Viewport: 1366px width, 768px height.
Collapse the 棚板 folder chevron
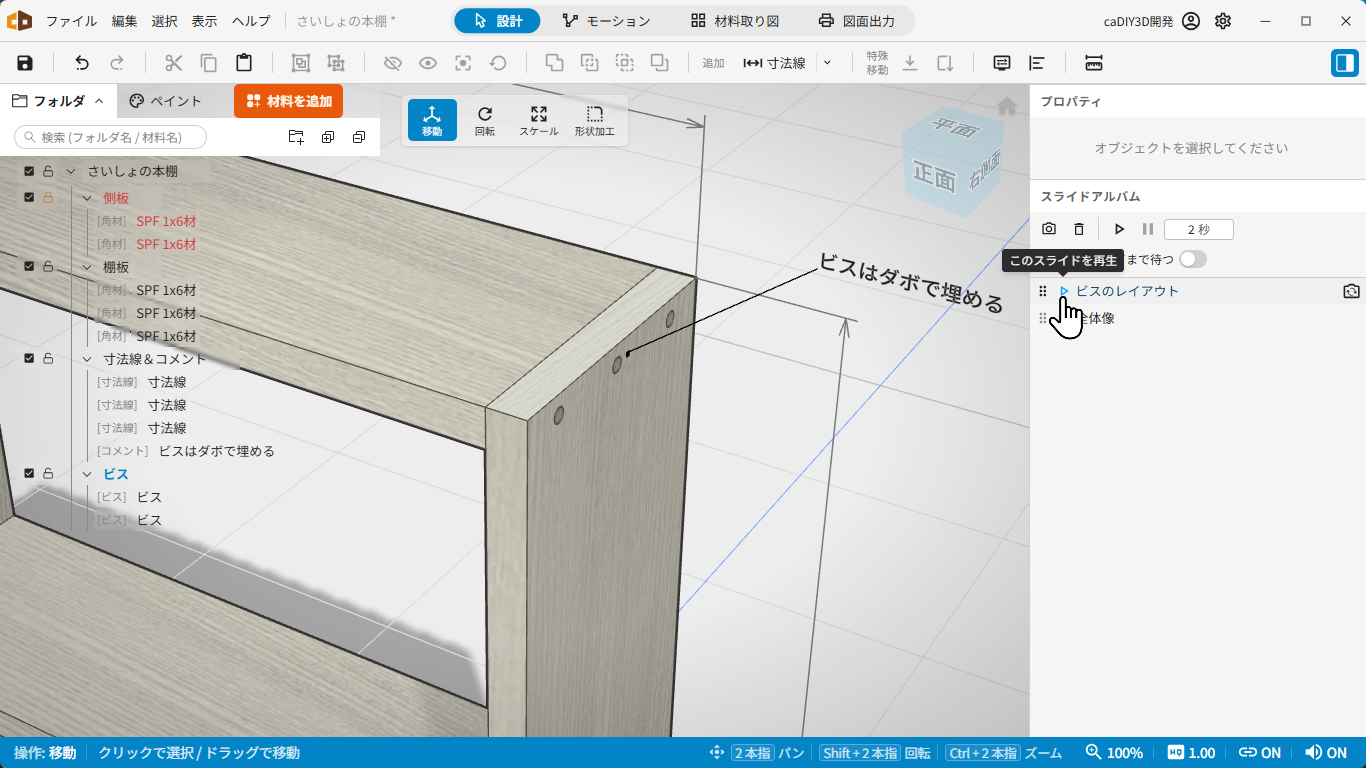[x=87, y=267]
